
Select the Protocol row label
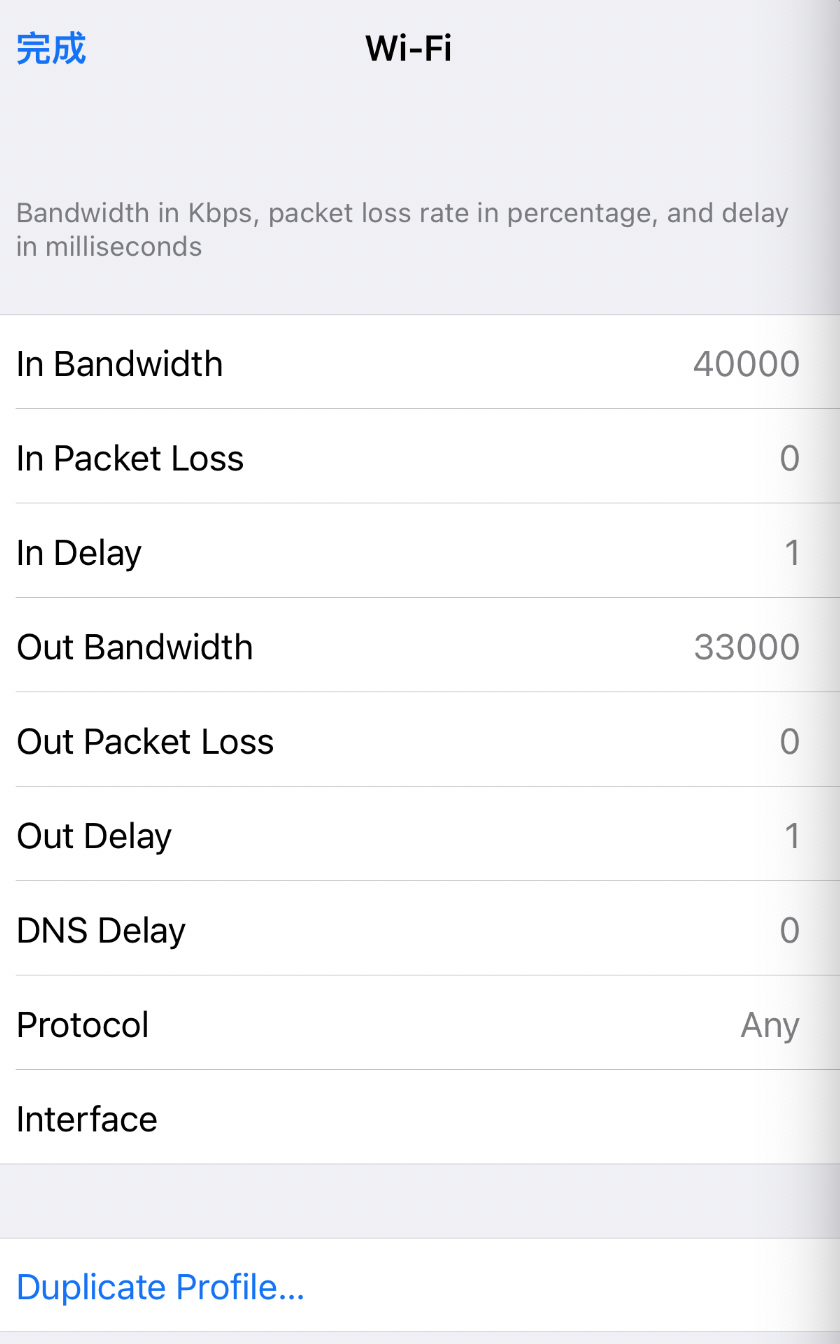coord(83,1024)
